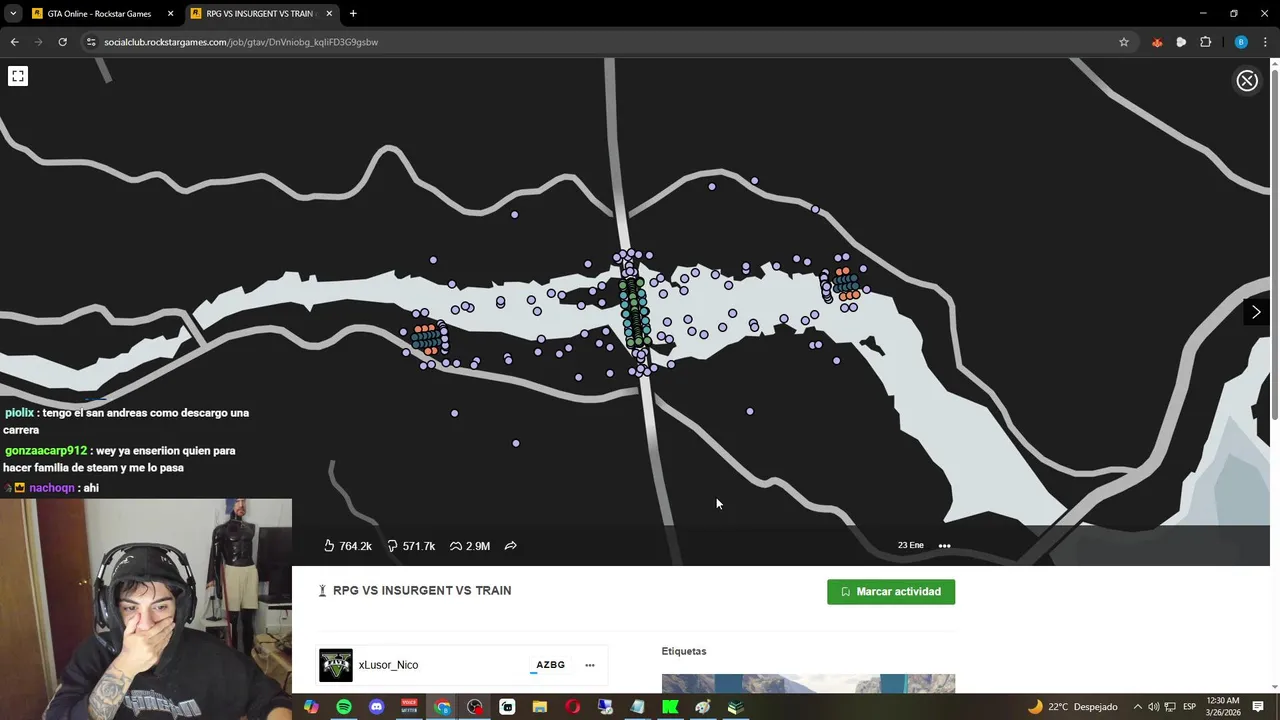This screenshot has height=720, width=1280.
Task: Click the Marcar actividad button
Action: (x=891, y=592)
